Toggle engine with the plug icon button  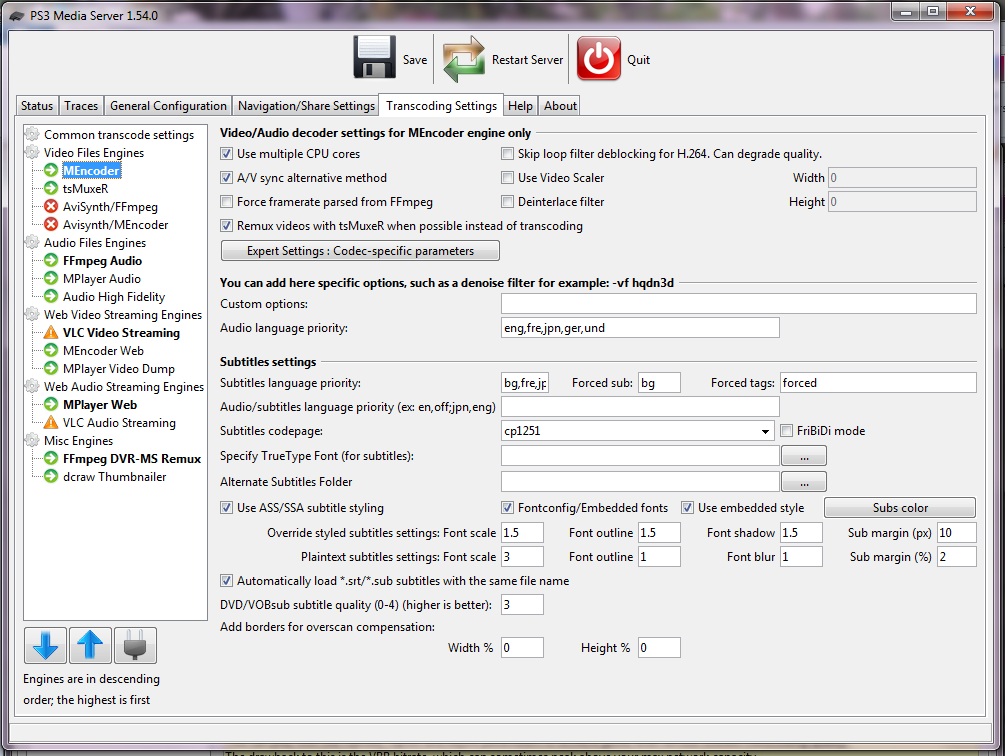click(x=135, y=645)
